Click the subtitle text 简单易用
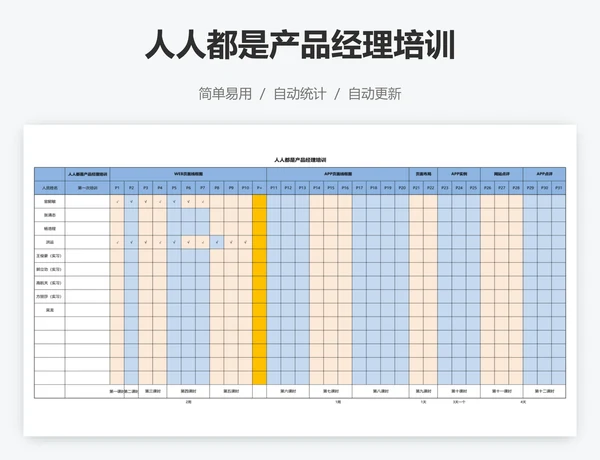Screen dimensions: 600x460 pos(225,94)
